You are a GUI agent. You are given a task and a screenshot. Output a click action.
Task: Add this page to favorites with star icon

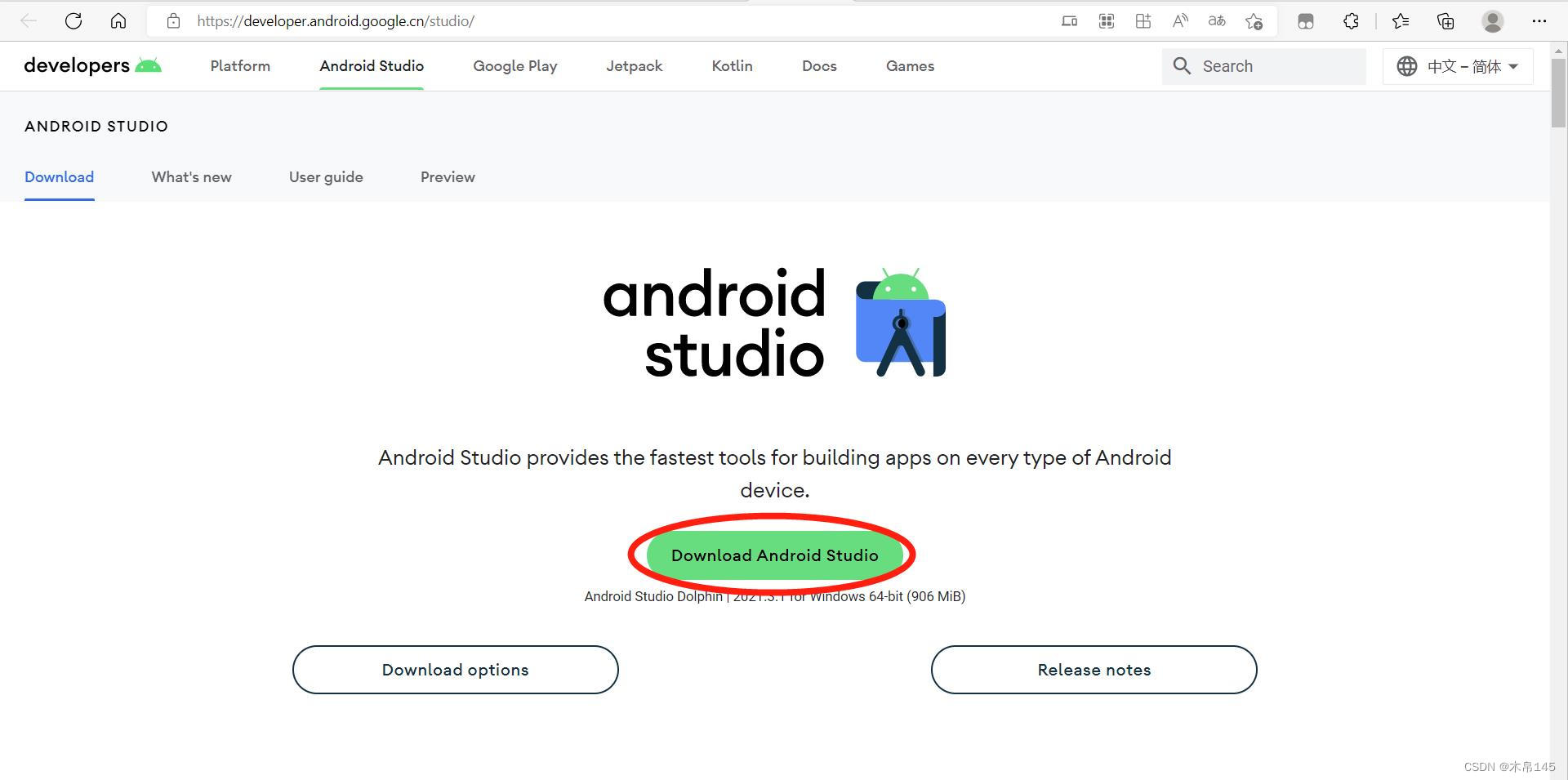pyautogui.click(x=1254, y=21)
